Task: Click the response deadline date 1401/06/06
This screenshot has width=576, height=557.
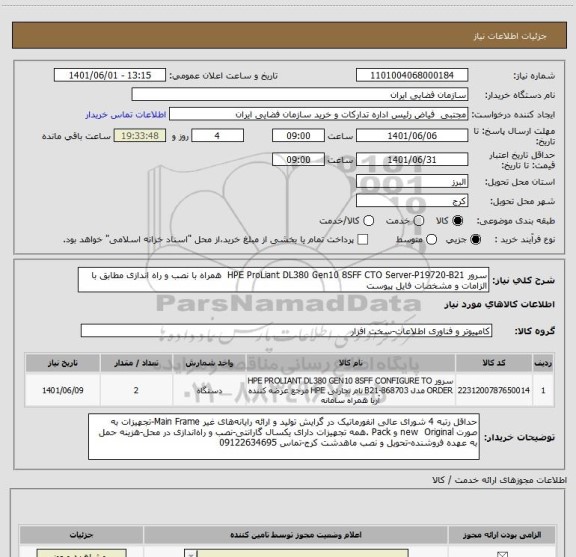Action: click(x=412, y=136)
